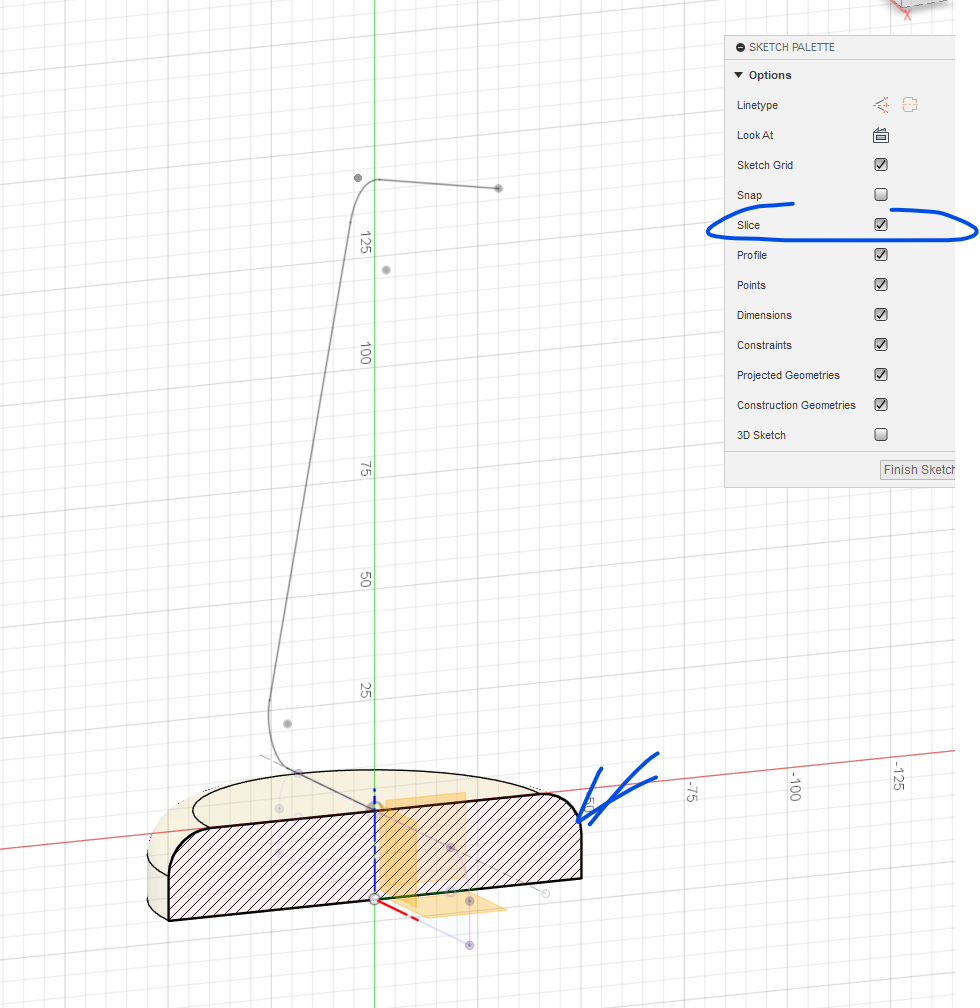
Task: Hide sketch Points via checkbox
Action: (881, 285)
